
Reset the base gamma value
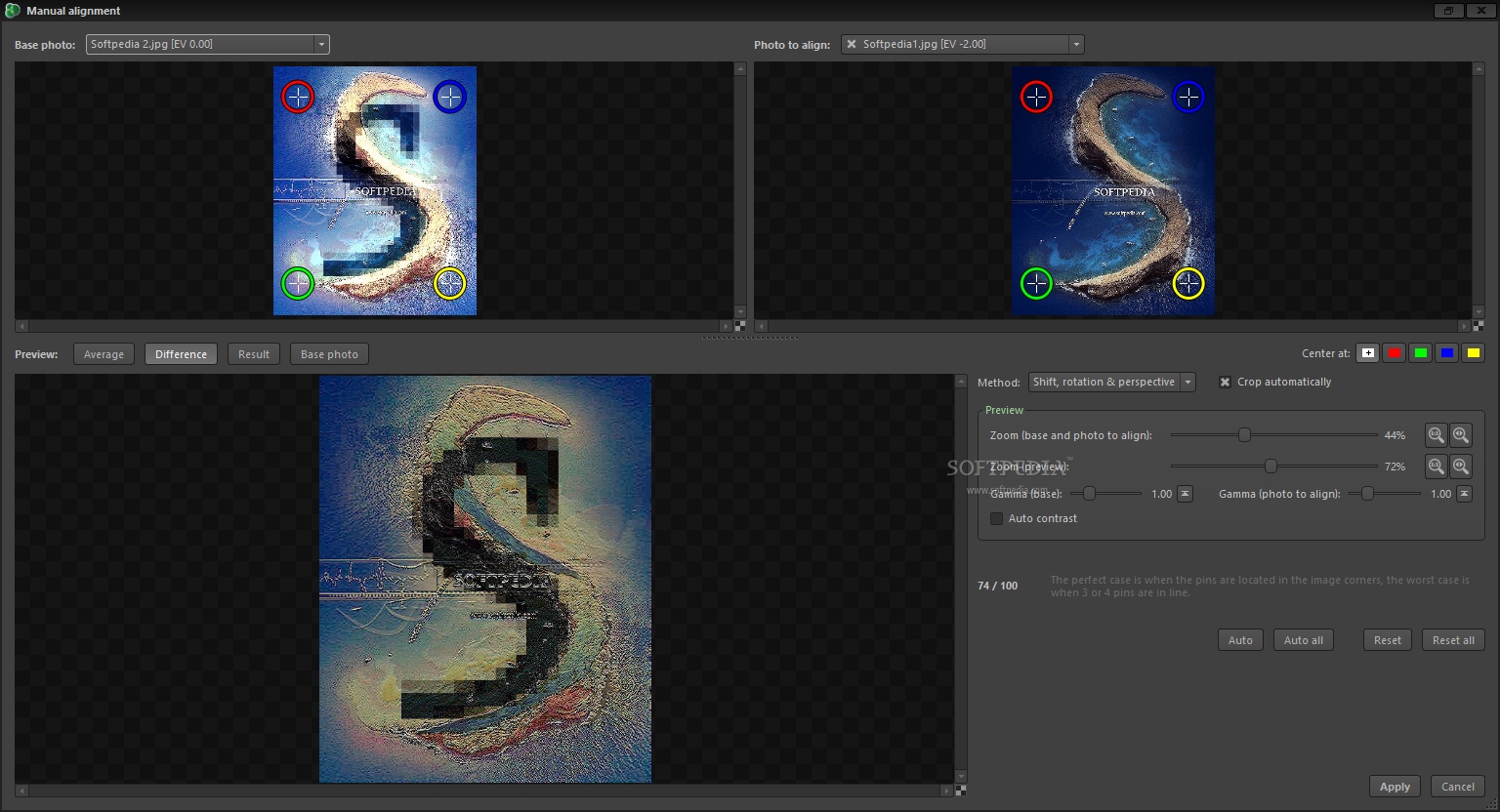[x=1185, y=494]
